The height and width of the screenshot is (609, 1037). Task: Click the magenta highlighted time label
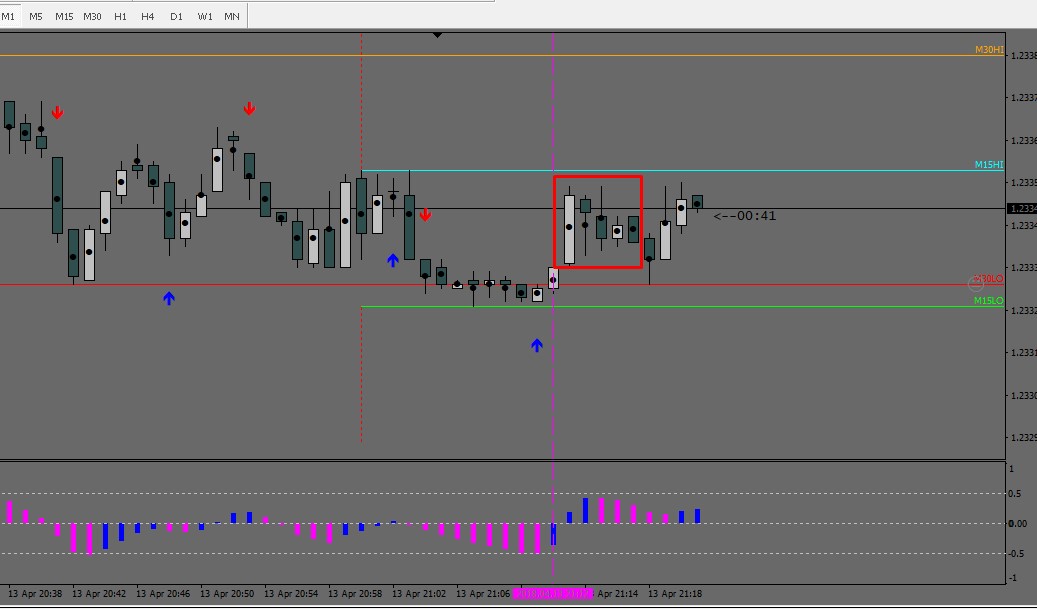[554, 594]
